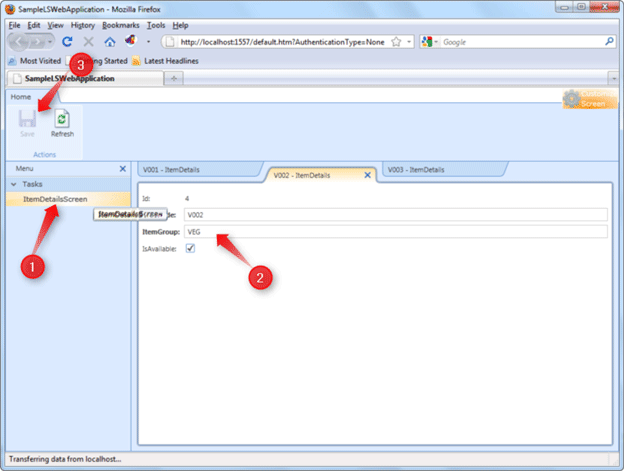624x471 pixels.
Task: Click the browser forward arrow button
Action: (37, 41)
